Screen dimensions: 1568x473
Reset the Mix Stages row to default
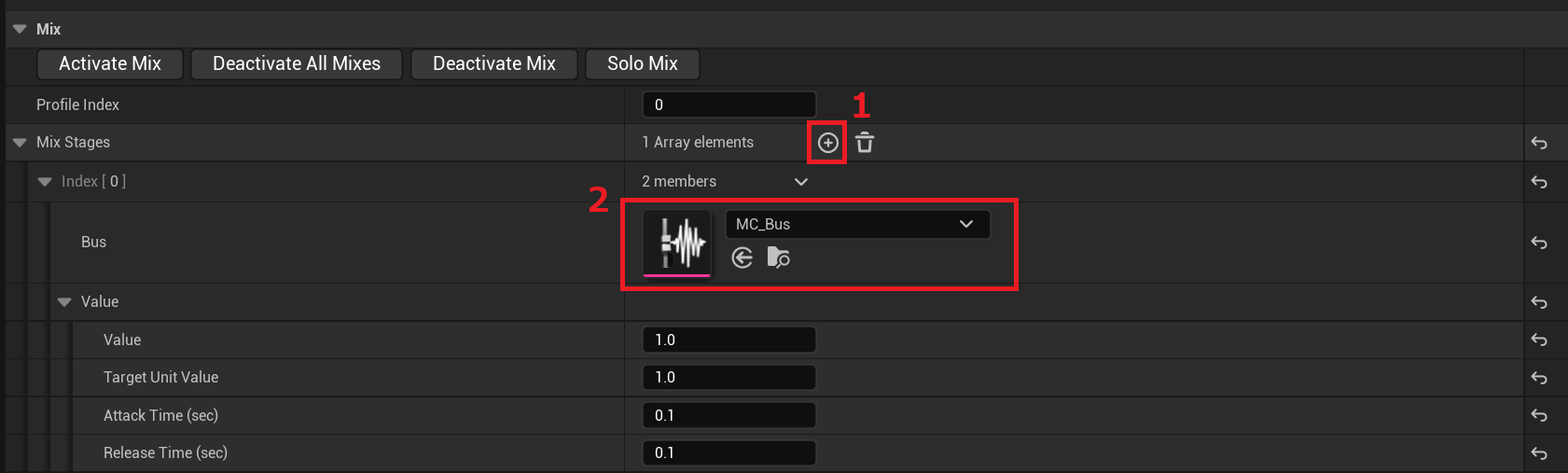[x=1539, y=143]
